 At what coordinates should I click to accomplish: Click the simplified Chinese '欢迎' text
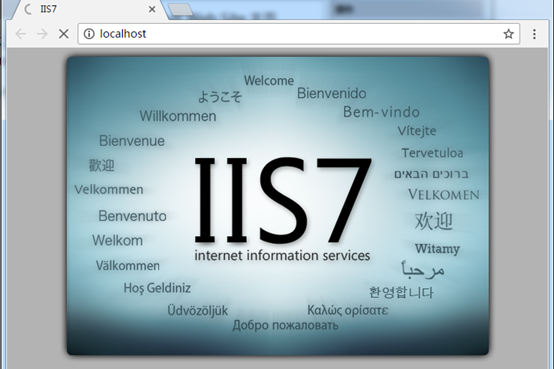[x=434, y=221]
